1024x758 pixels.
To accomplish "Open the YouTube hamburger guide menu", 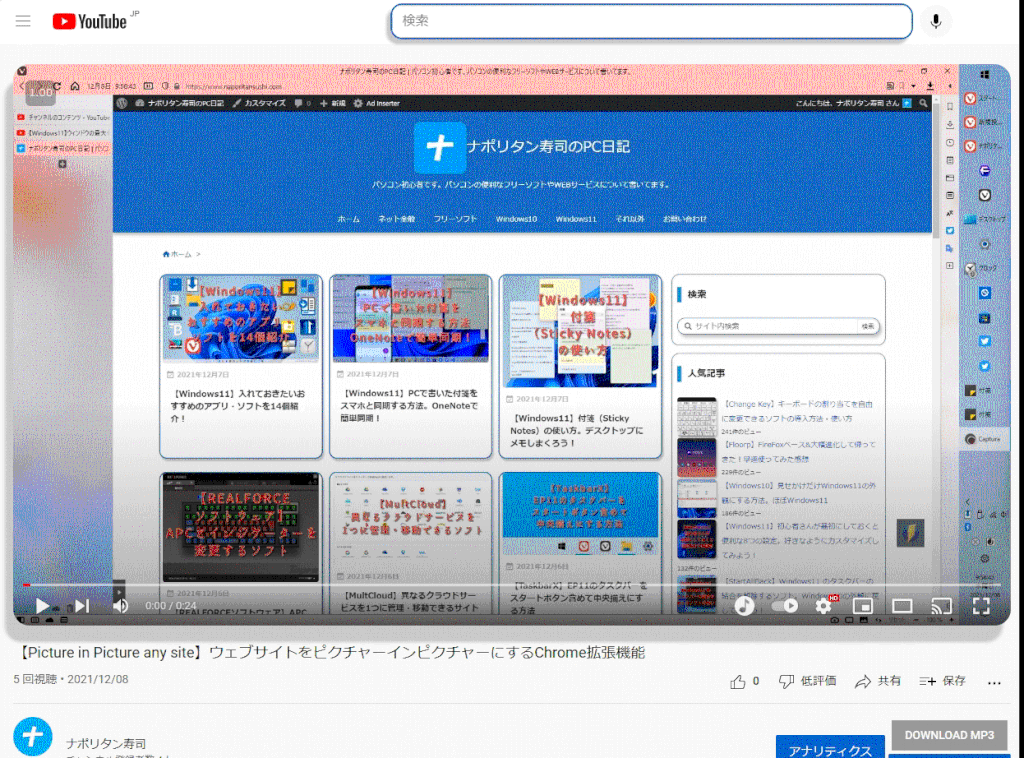I will tap(23, 21).
